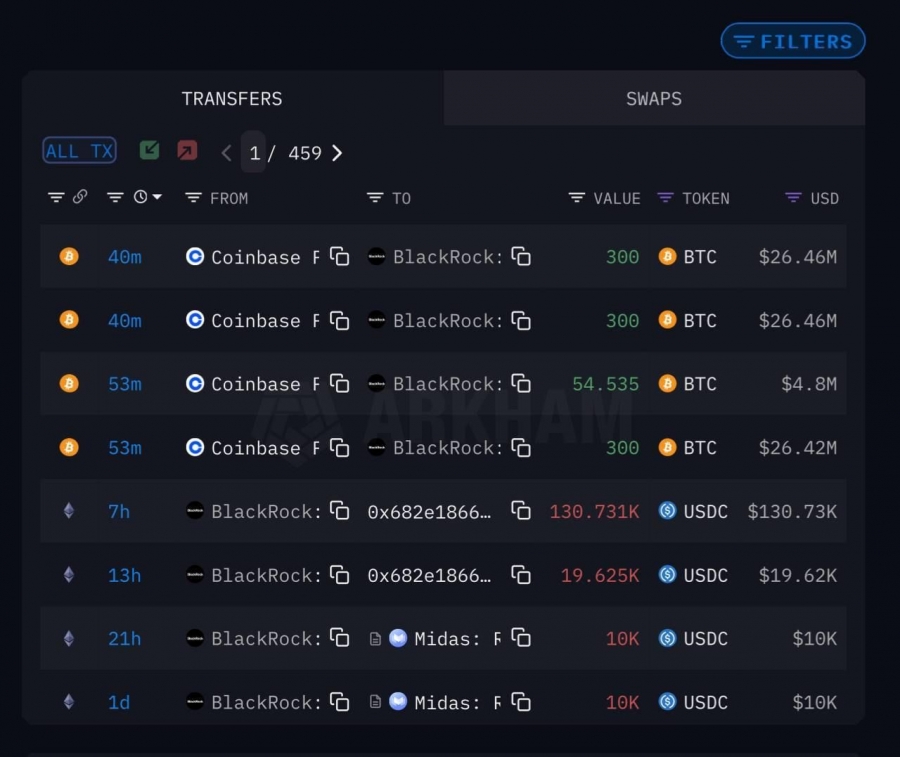Copy BlackRock sender address in 1d row
Image resolution: width=900 pixels, height=757 pixels.
click(339, 701)
